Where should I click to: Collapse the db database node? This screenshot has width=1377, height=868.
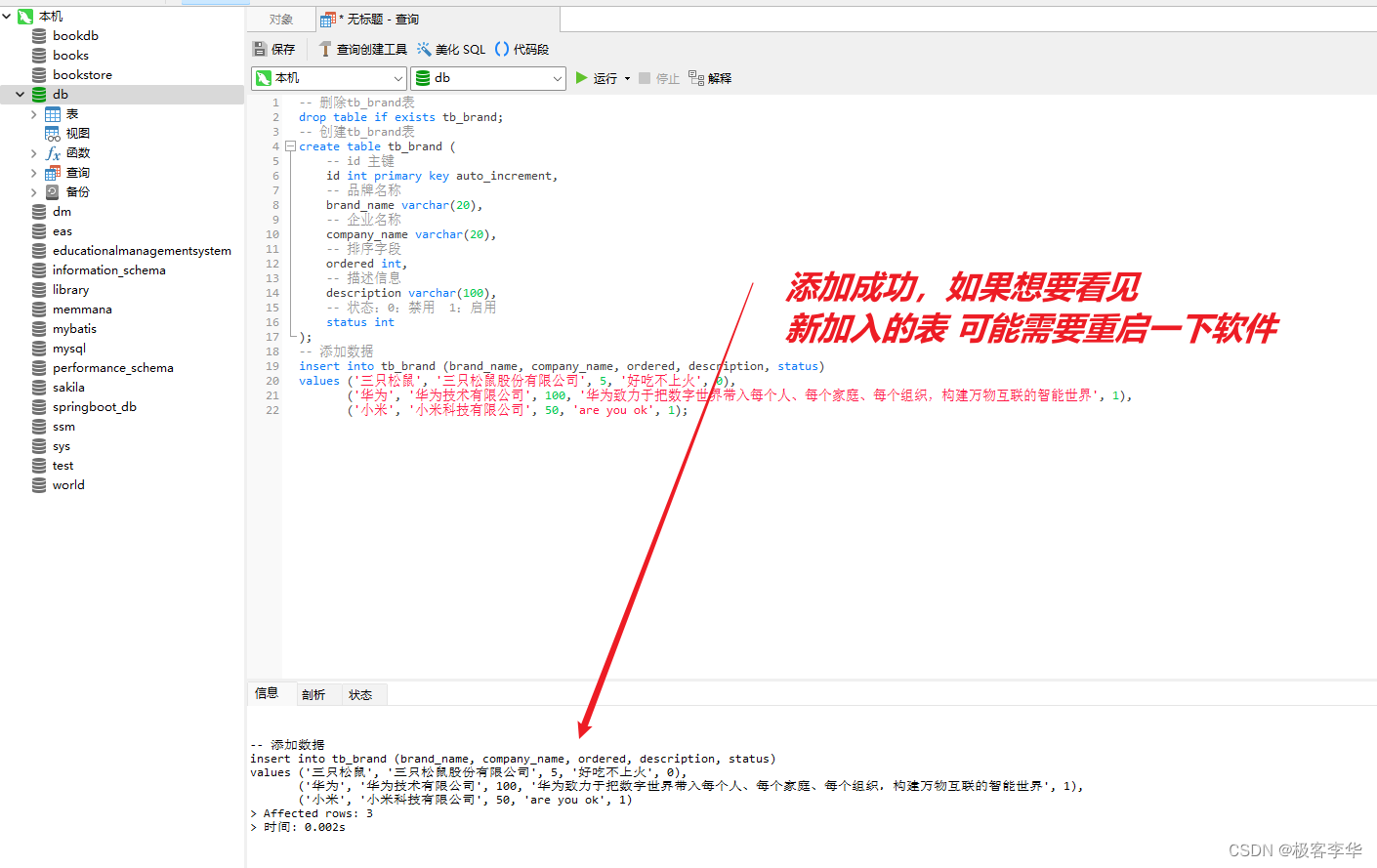coord(21,95)
